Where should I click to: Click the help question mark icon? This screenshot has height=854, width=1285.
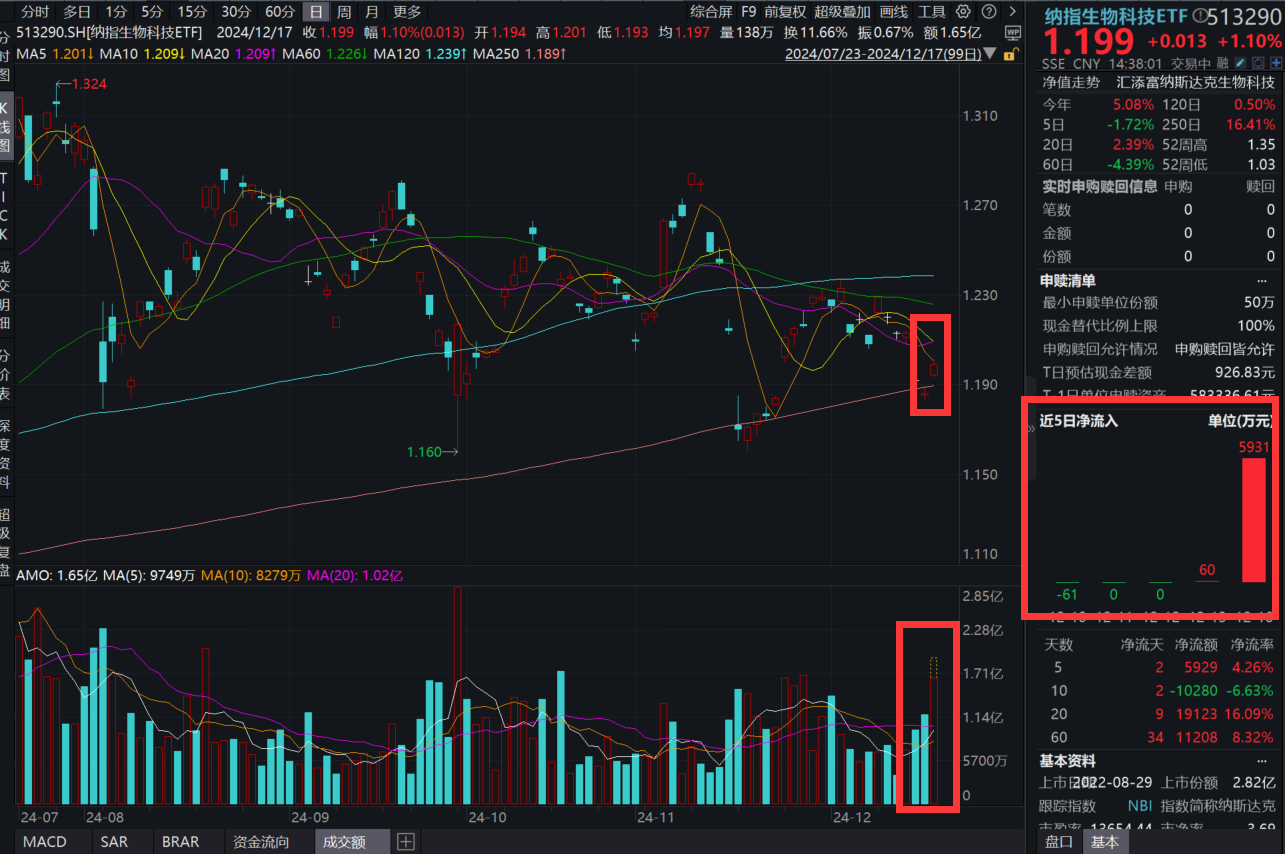click(987, 12)
